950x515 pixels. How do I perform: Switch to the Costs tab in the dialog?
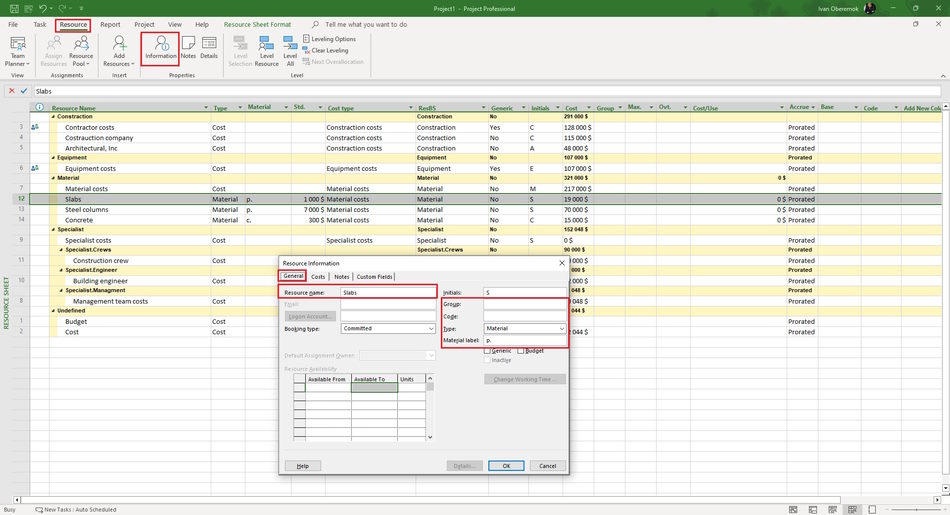tap(318, 276)
